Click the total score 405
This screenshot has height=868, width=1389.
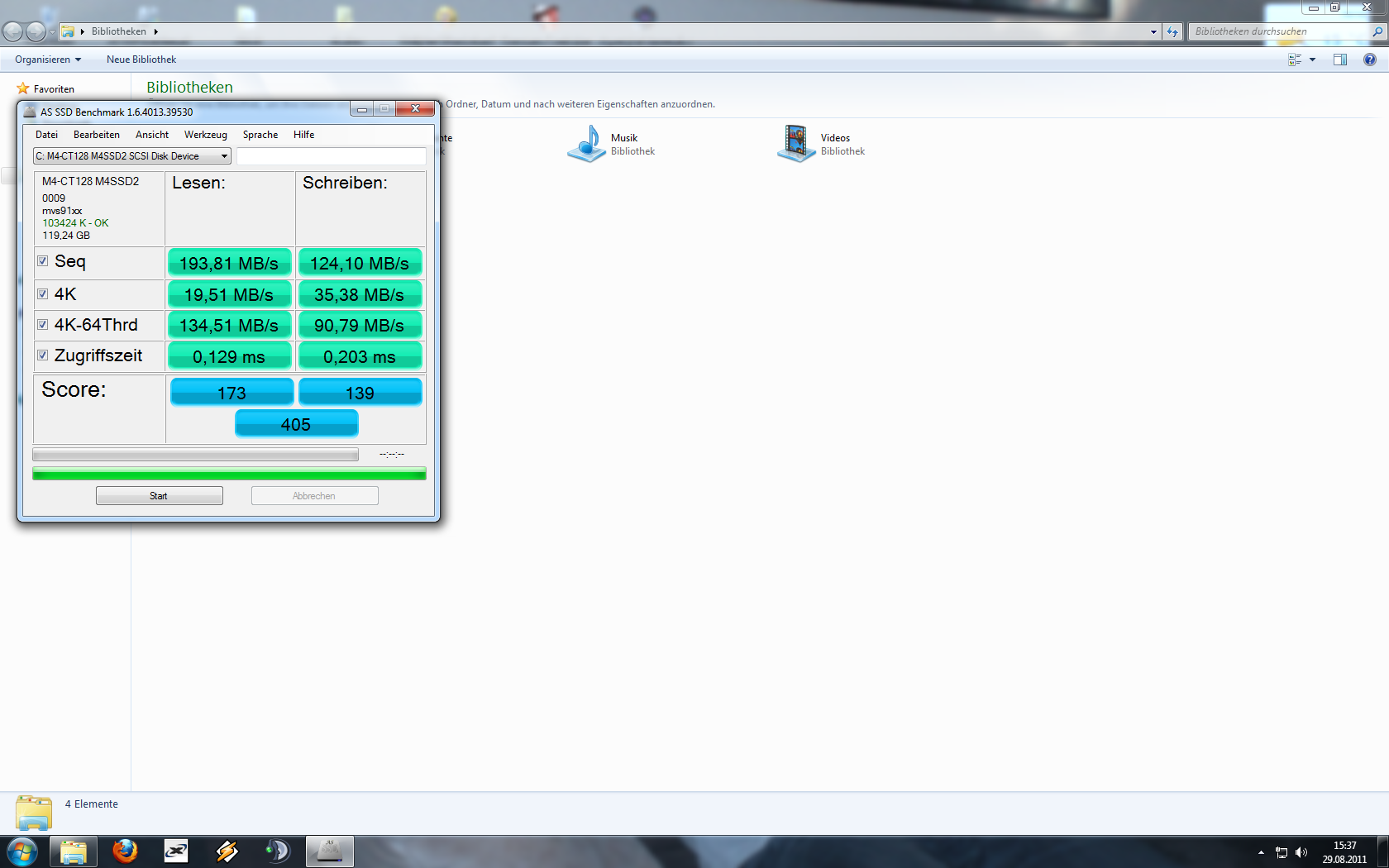[x=297, y=424]
